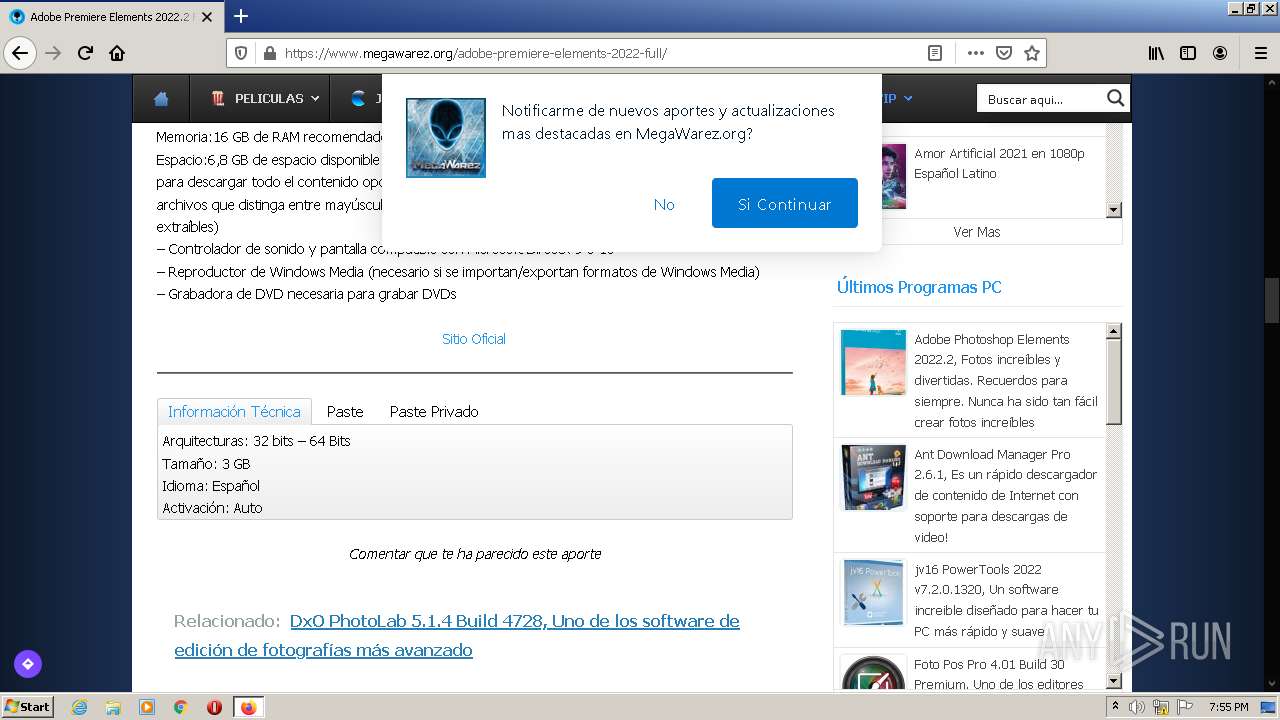Toggle reader view in the address bar
Image resolution: width=1280 pixels, height=720 pixels.
[935, 53]
